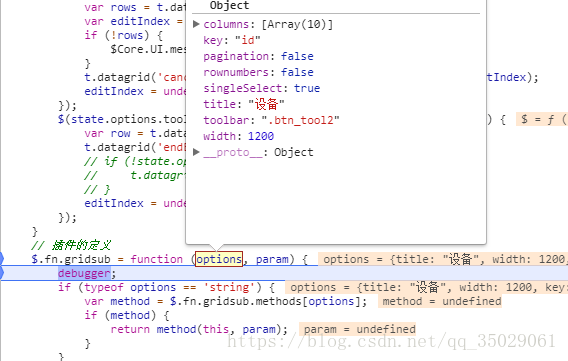Image resolution: width=568 pixels, height=361 pixels.
Task: Click the inline 'param = undefined' value
Action: point(358,329)
